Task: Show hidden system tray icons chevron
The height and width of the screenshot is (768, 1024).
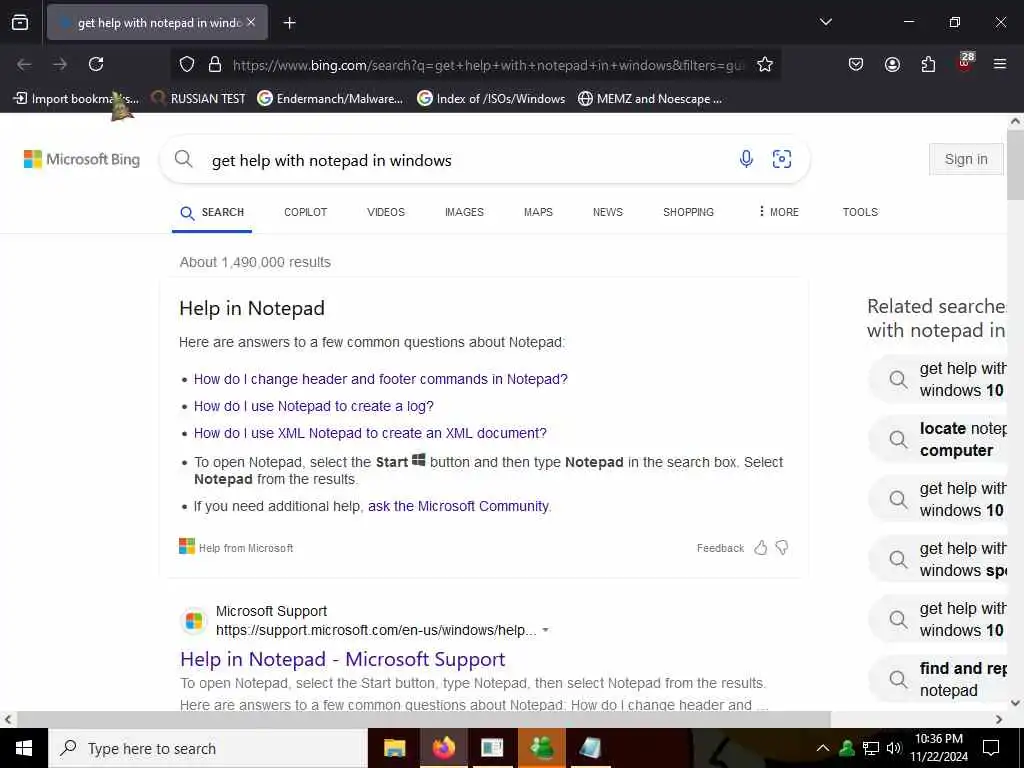Action: [823, 748]
